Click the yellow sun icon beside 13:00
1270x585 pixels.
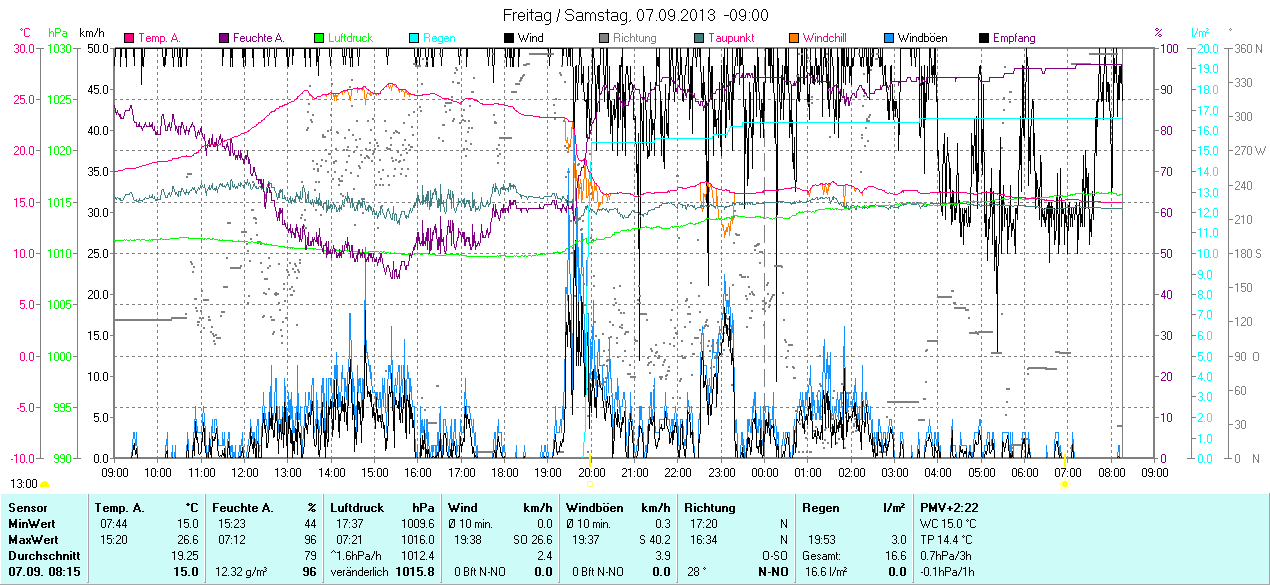click(x=44, y=484)
